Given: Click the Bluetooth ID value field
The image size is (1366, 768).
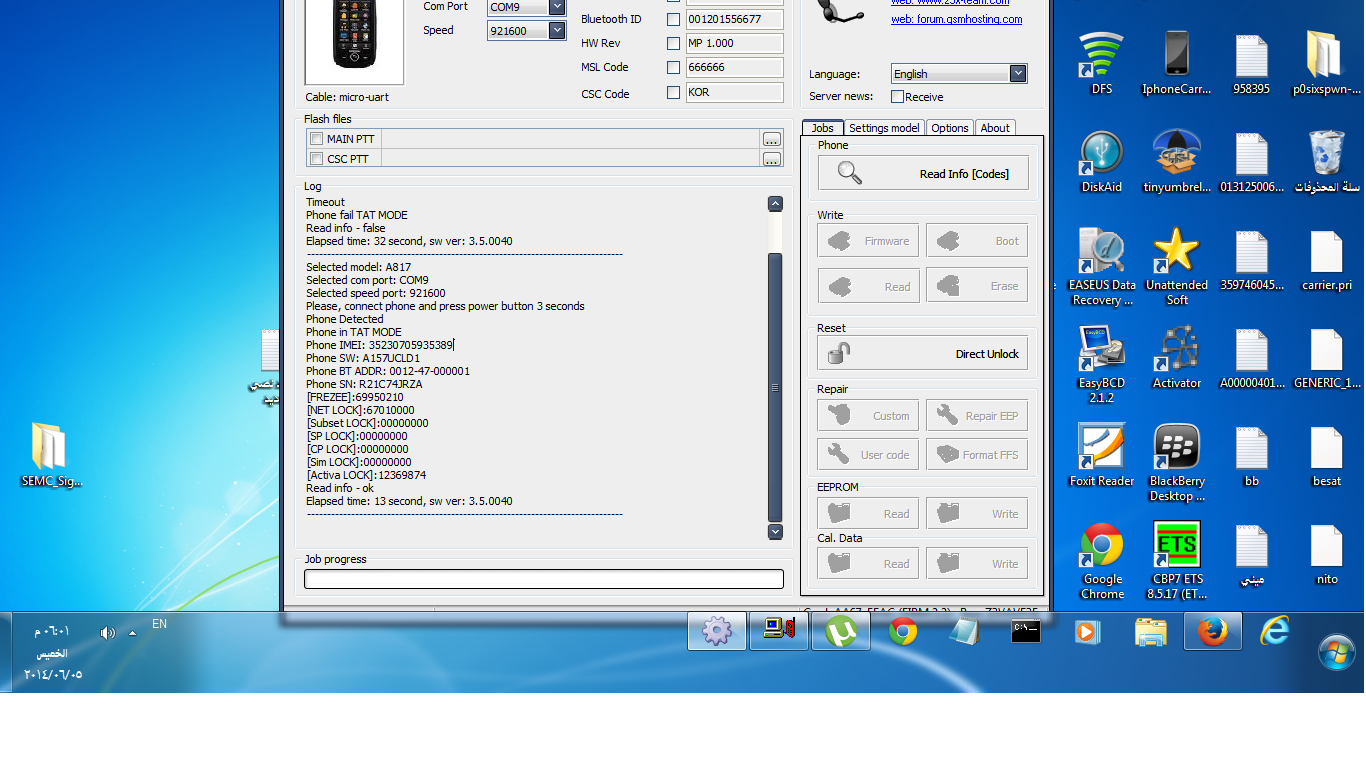Looking at the screenshot, I should [x=734, y=19].
